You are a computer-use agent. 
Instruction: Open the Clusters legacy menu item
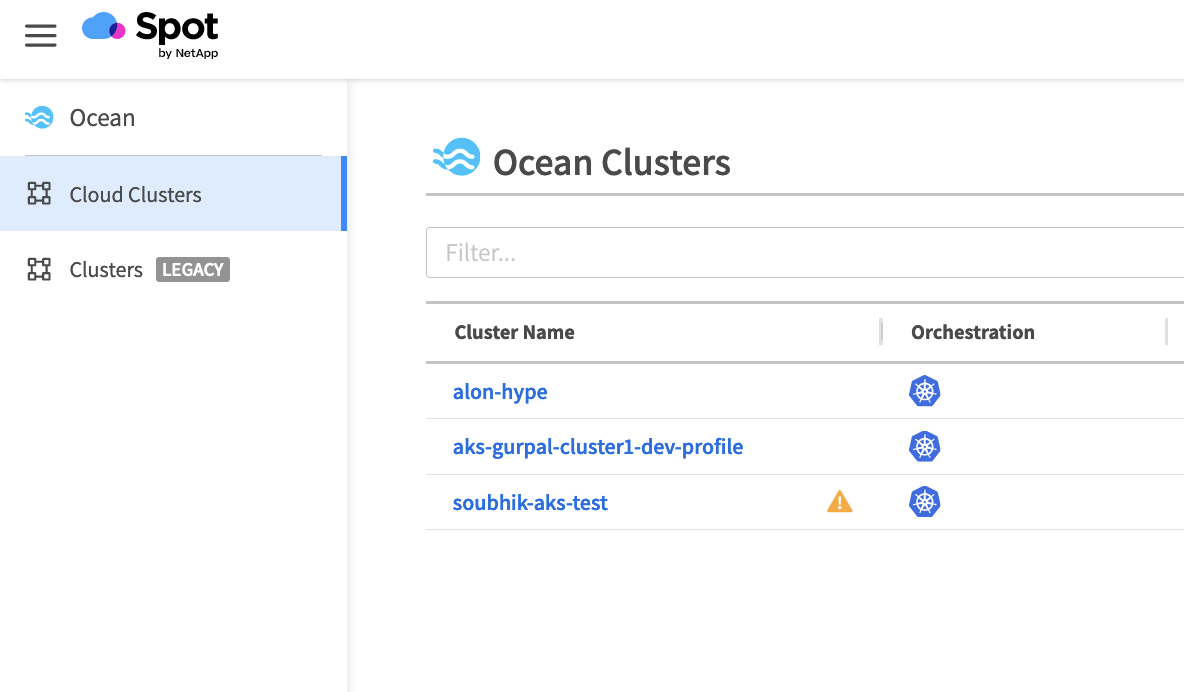point(173,270)
